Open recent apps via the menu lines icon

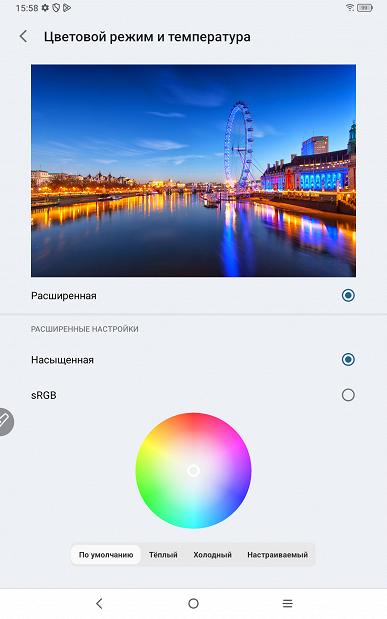tap(288, 603)
